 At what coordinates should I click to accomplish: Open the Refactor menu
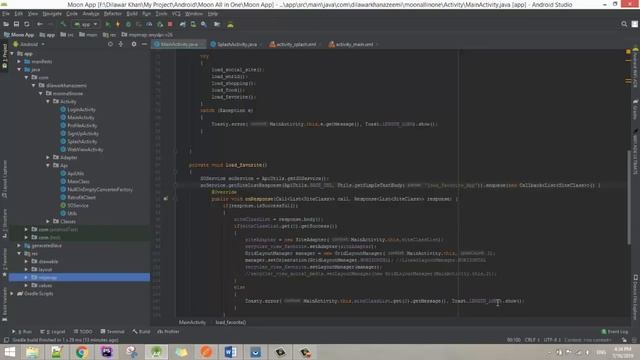tap(112, 14)
